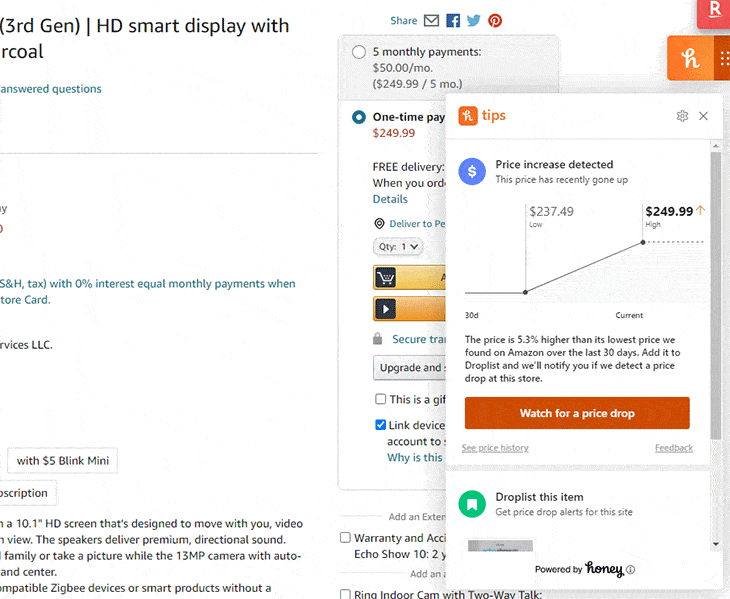Click Deliver to location link
Viewport: 730px width, 599px height.
point(417,224)
